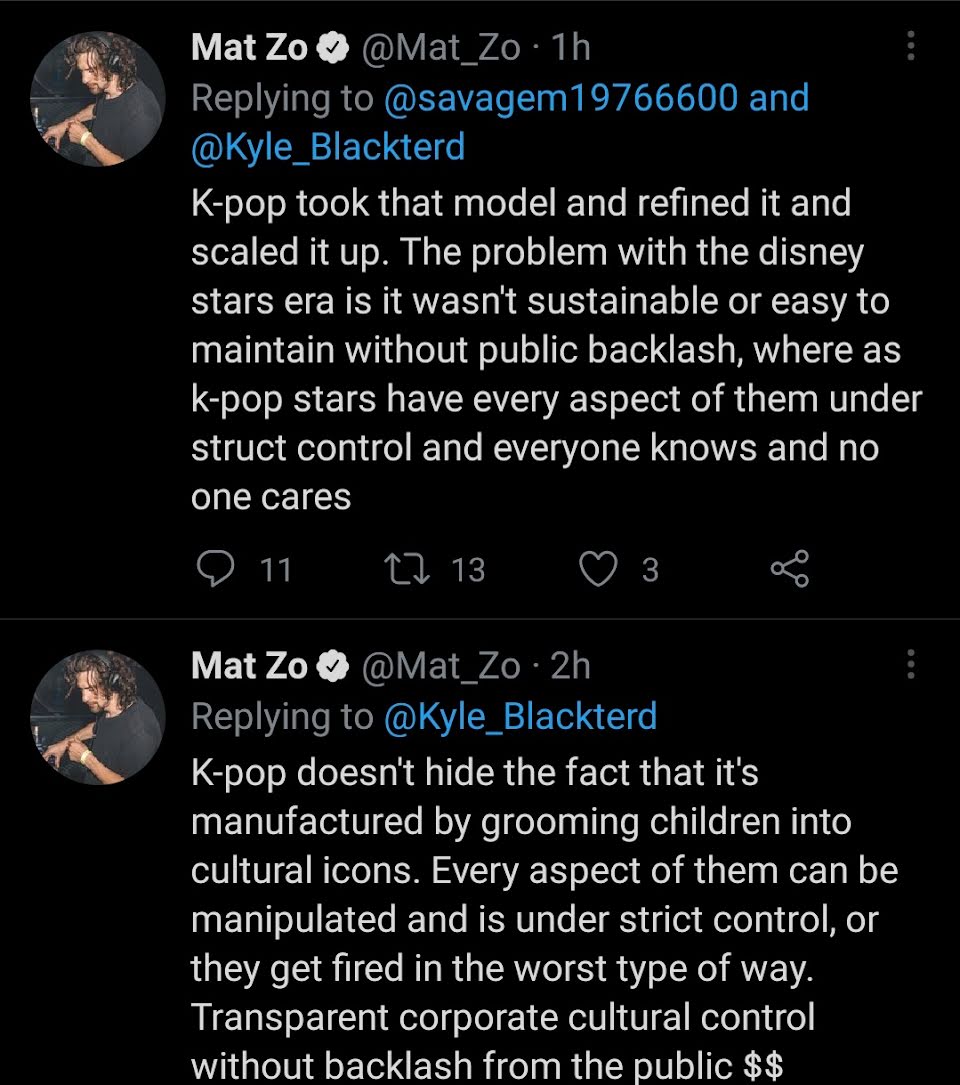This screenshot has width=960, height=1085.
Task: Open Mat Zo name on second tweet
Action: (x=249, y=666)
